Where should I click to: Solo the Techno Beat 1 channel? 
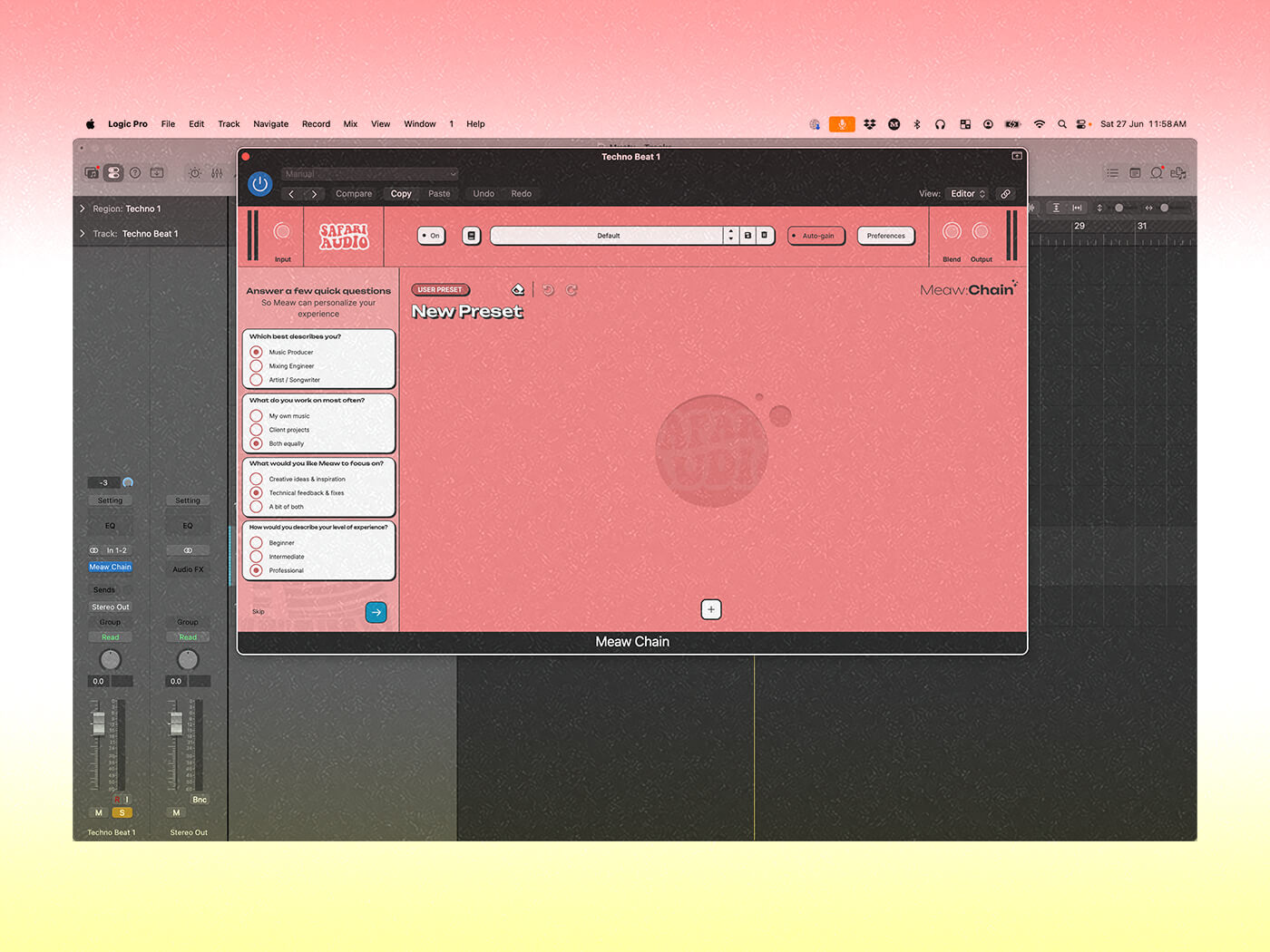(x=122, y=812)
